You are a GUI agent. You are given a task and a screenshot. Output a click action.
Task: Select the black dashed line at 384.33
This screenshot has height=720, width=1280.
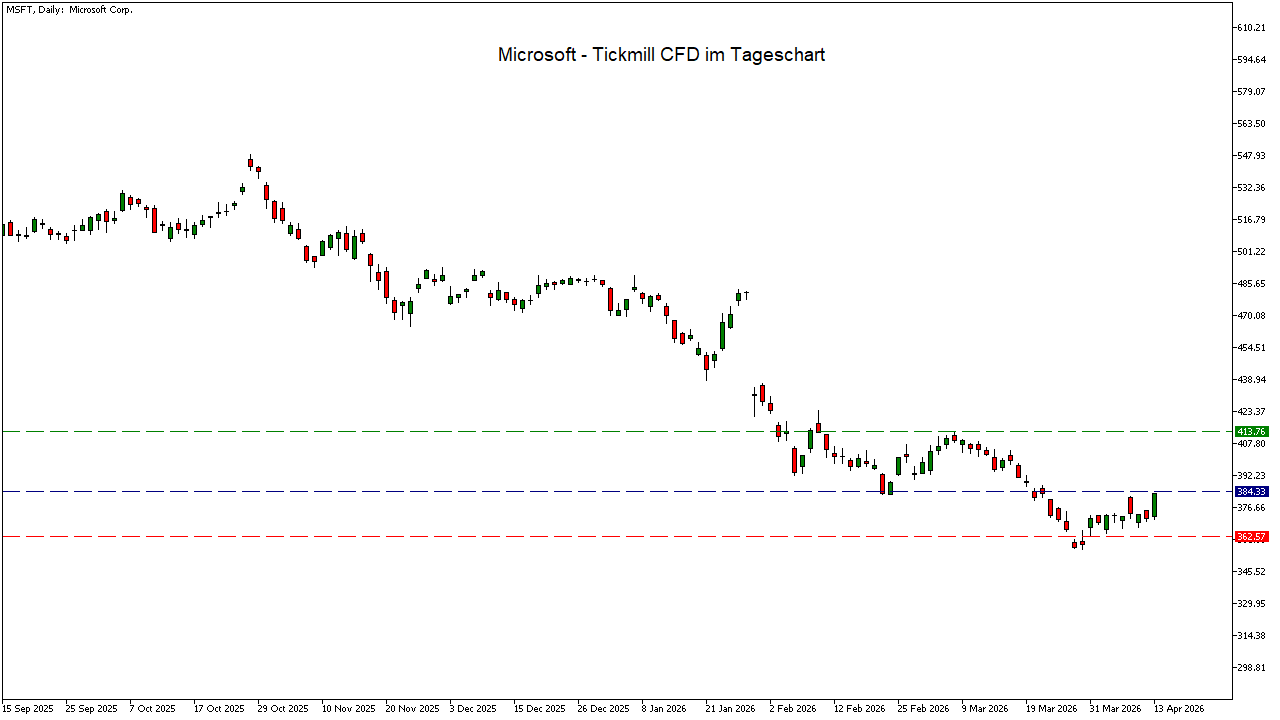tap(600, 491)
